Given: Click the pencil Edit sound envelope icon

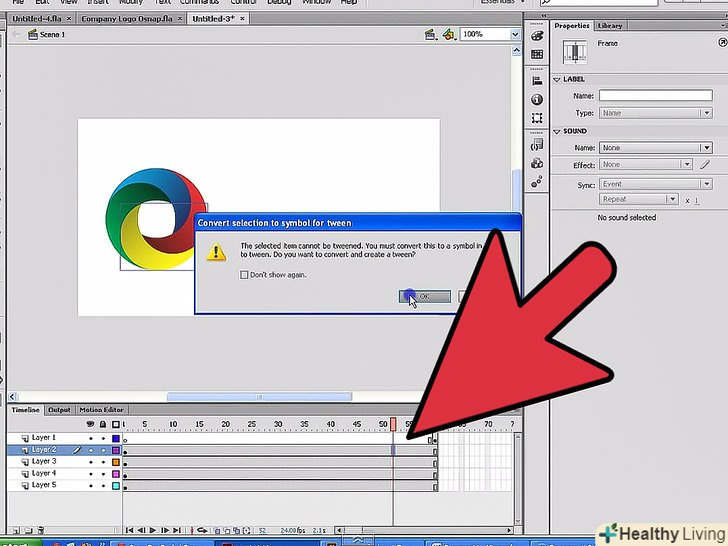Looking at the screenshot, I should 705,164.
